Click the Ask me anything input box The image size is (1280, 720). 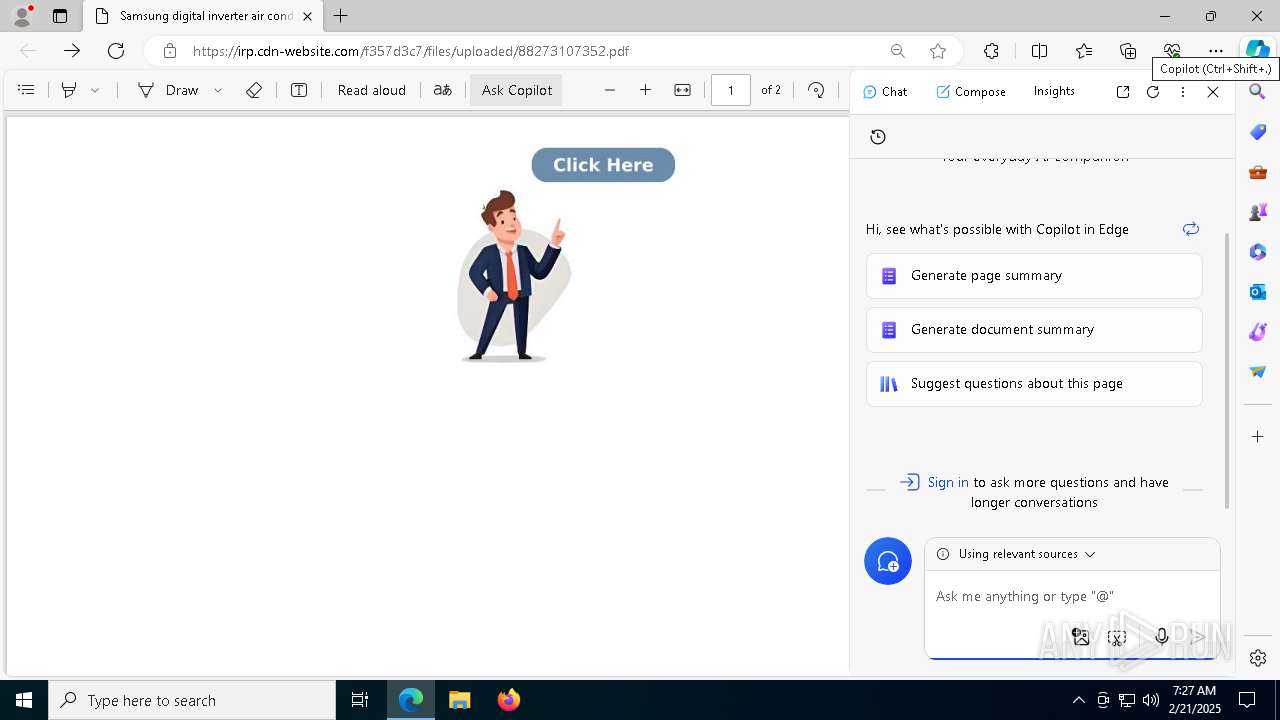click(x=1072, y=596)
